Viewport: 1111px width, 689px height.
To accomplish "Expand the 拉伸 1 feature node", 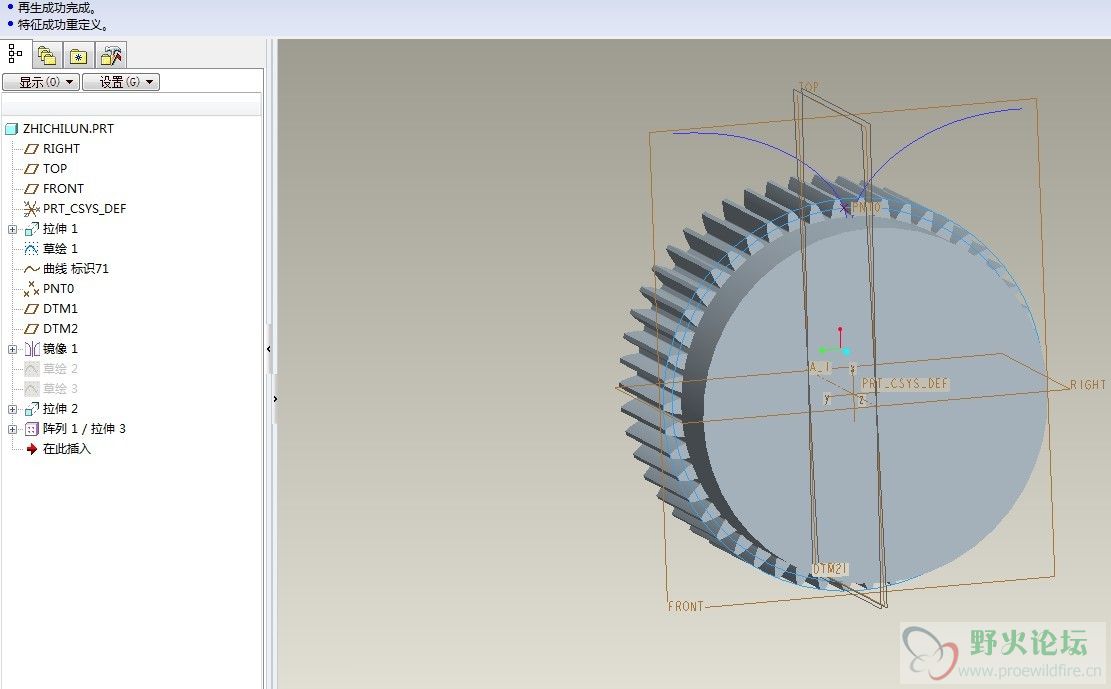I will click(x=12, y=229).
